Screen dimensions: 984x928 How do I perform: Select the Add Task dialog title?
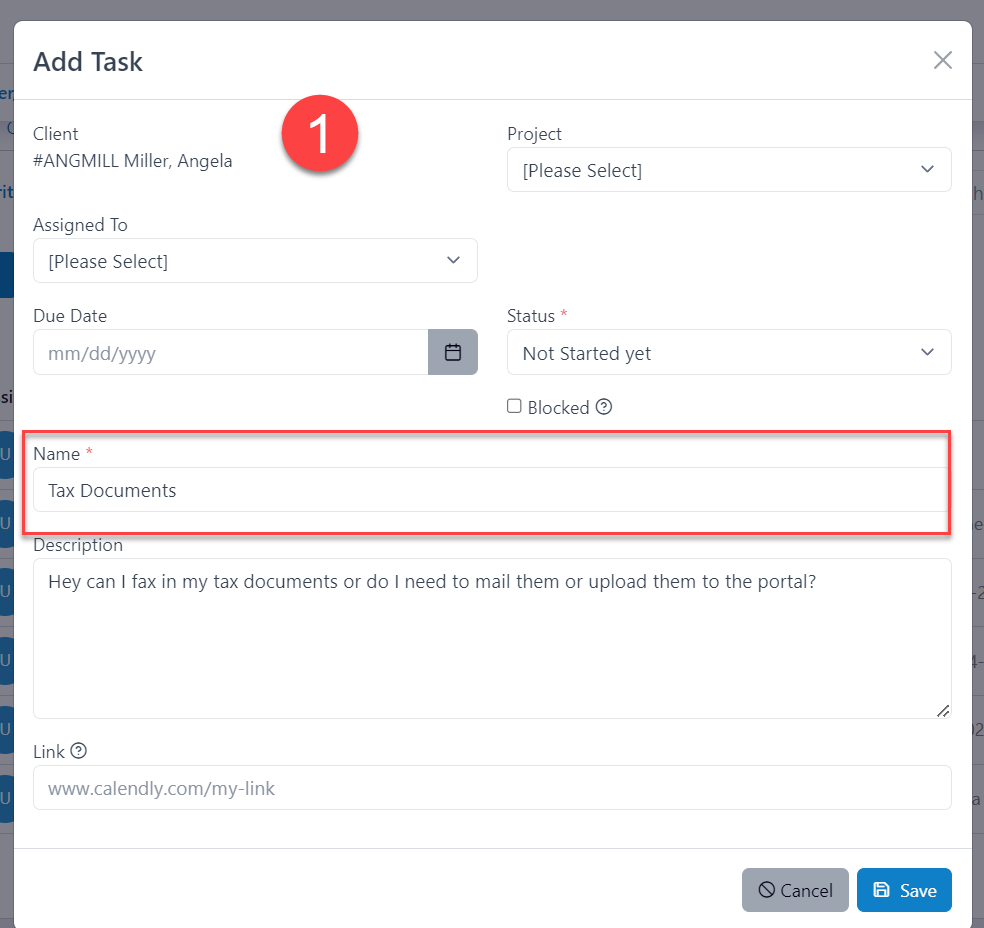(86, 61)
